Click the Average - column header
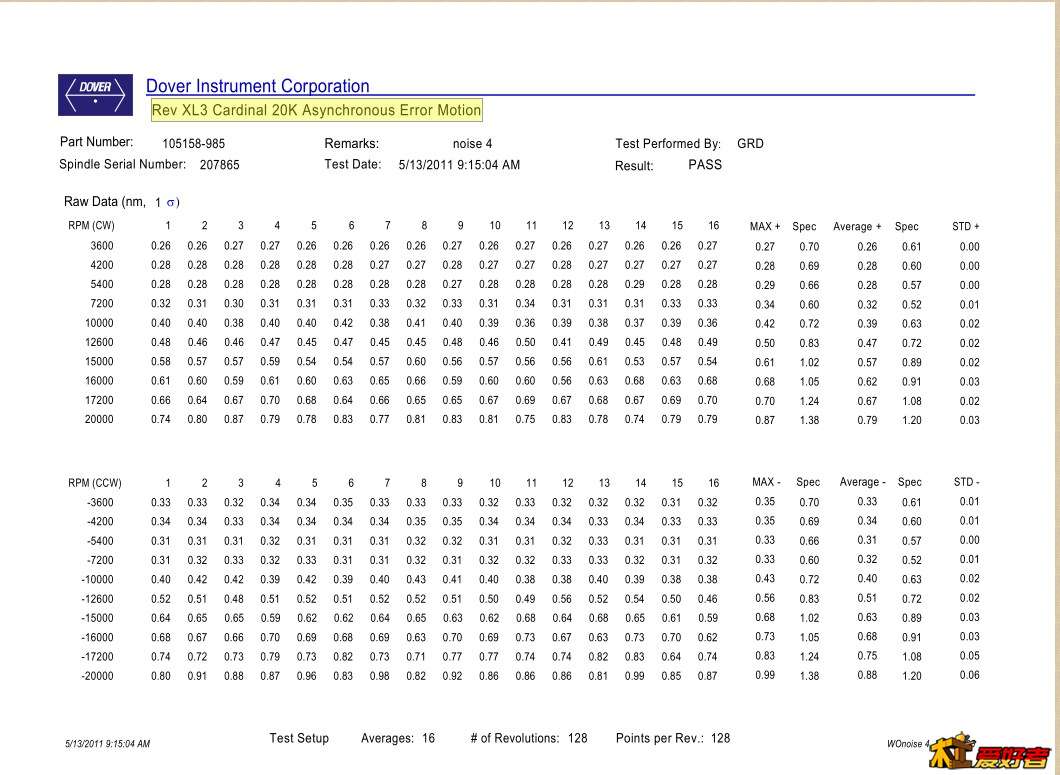The width and height of the screenshot is (1060, 775). [862, 482]
